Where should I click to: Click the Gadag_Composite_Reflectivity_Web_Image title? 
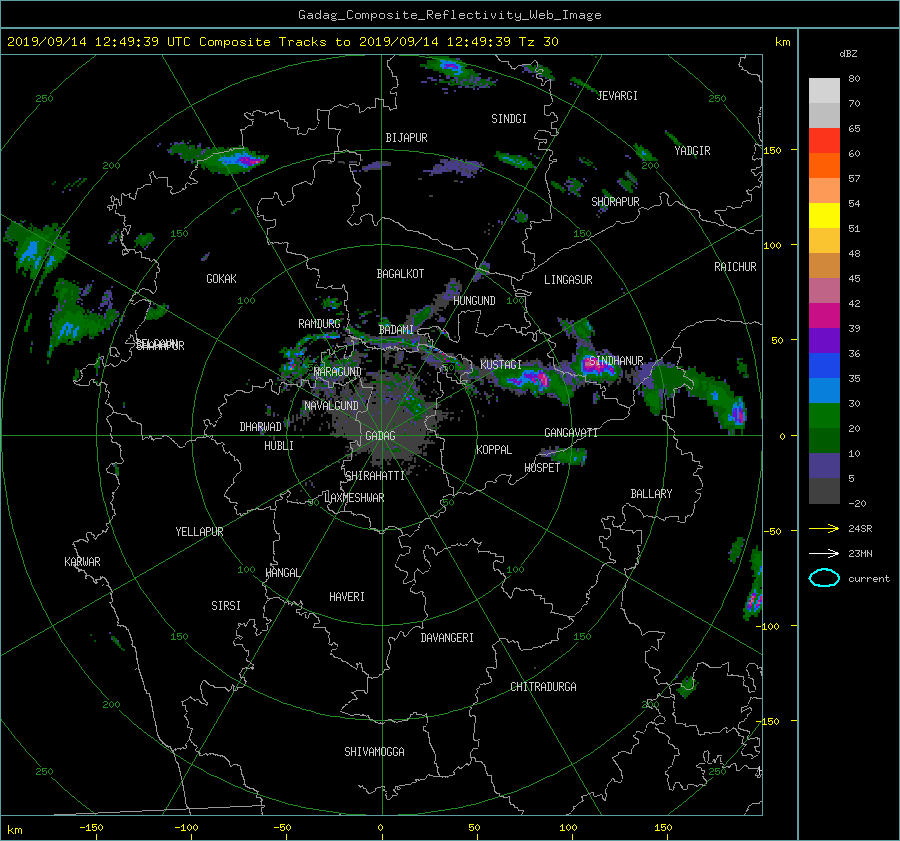click(x=449, y=15)
